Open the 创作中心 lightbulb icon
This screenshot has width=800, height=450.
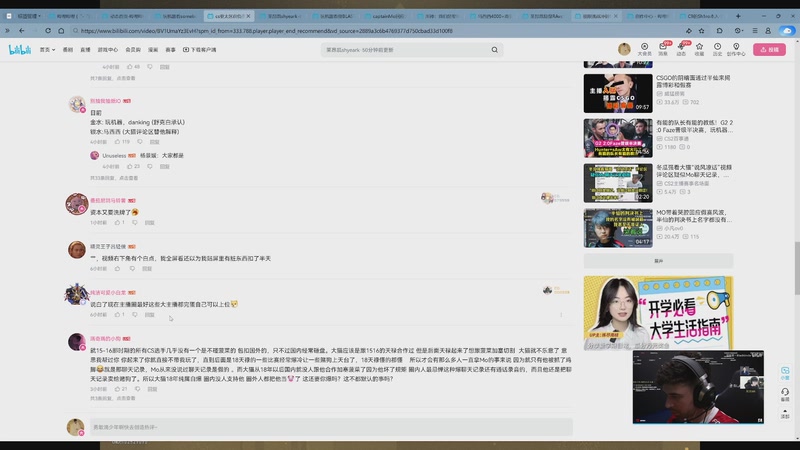736,49
